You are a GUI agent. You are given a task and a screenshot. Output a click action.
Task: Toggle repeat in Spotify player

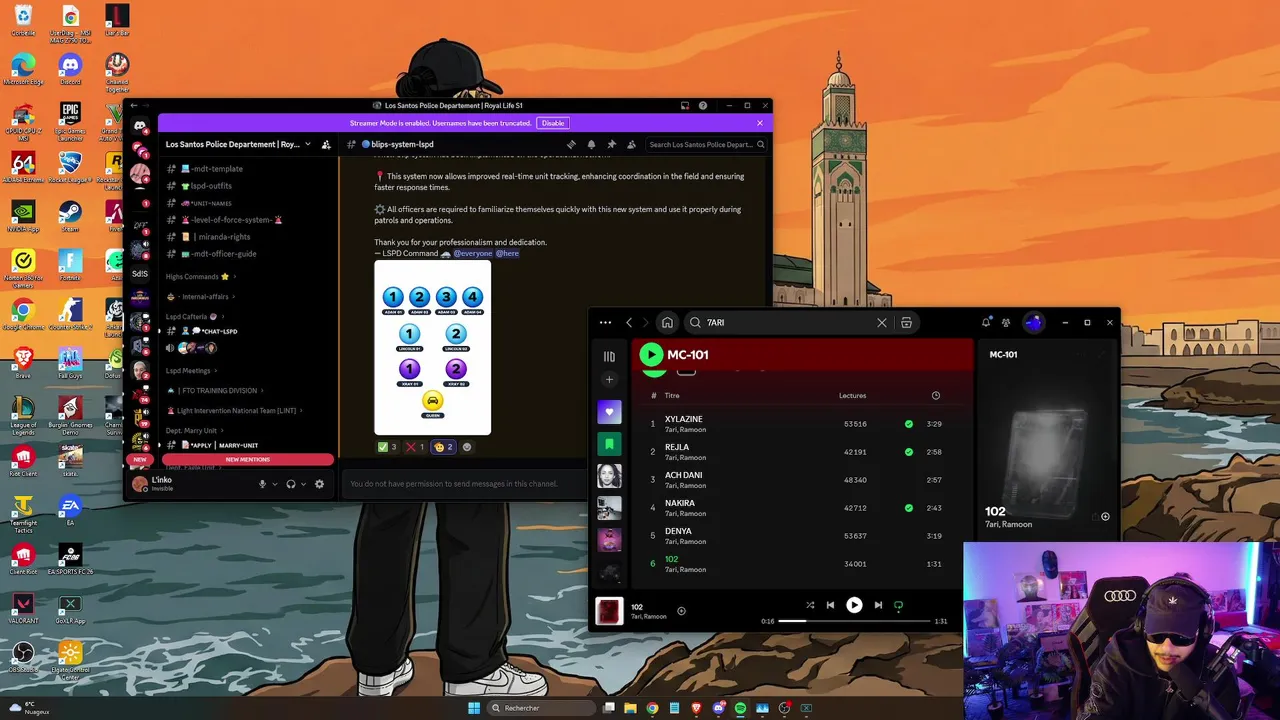pyautogui.click(x=898, y=605)
